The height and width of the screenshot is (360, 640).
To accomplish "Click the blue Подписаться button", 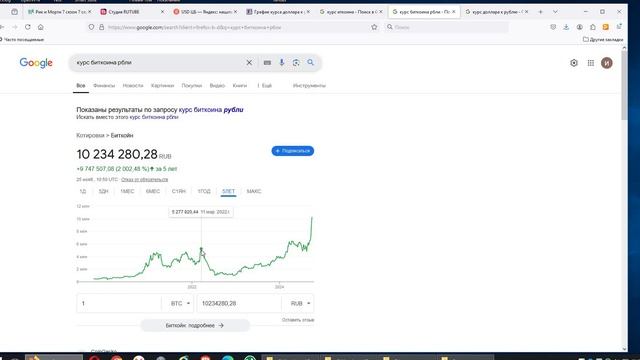I will (293, 151).
